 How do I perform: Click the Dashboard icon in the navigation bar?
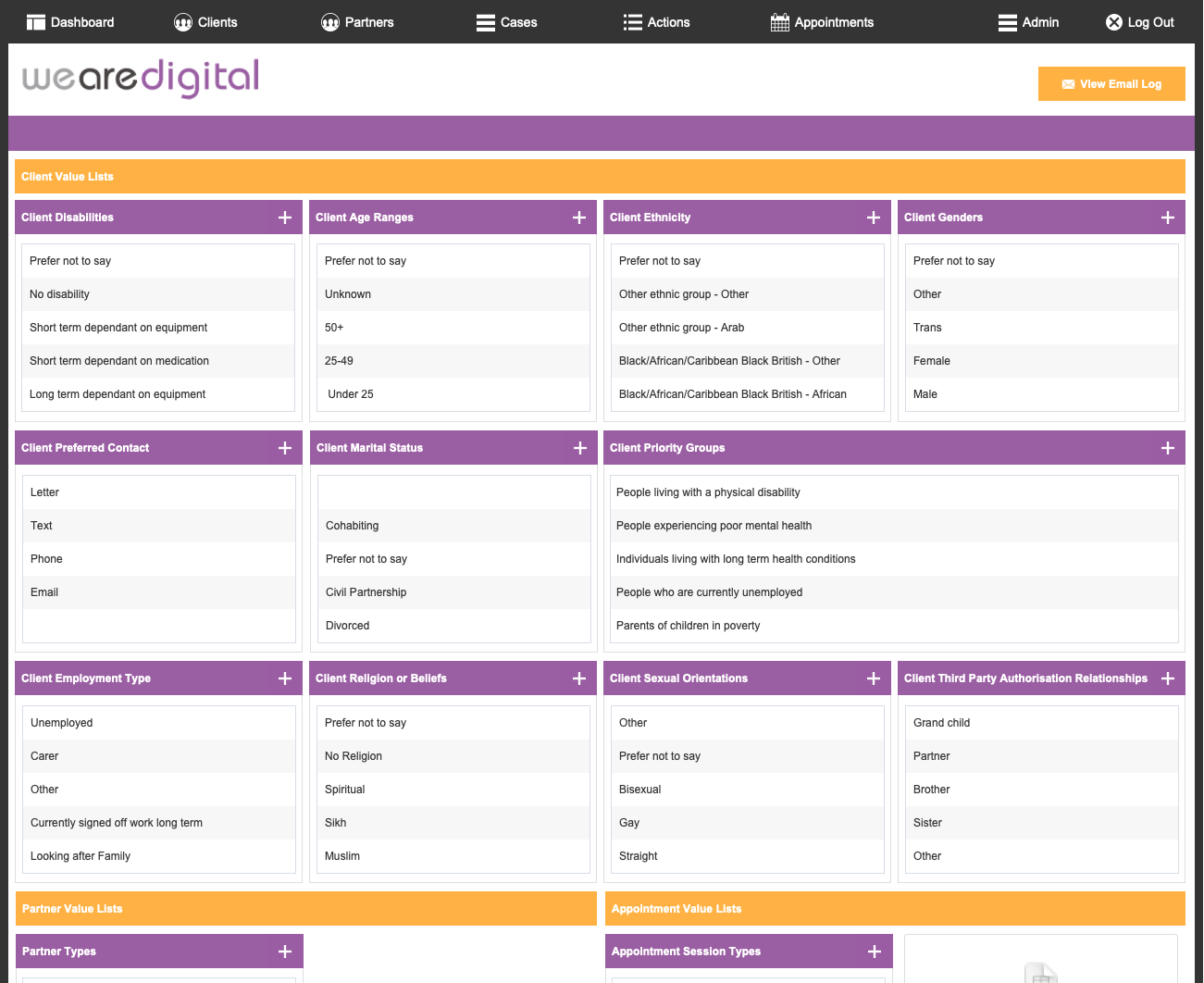pos(36,22)
